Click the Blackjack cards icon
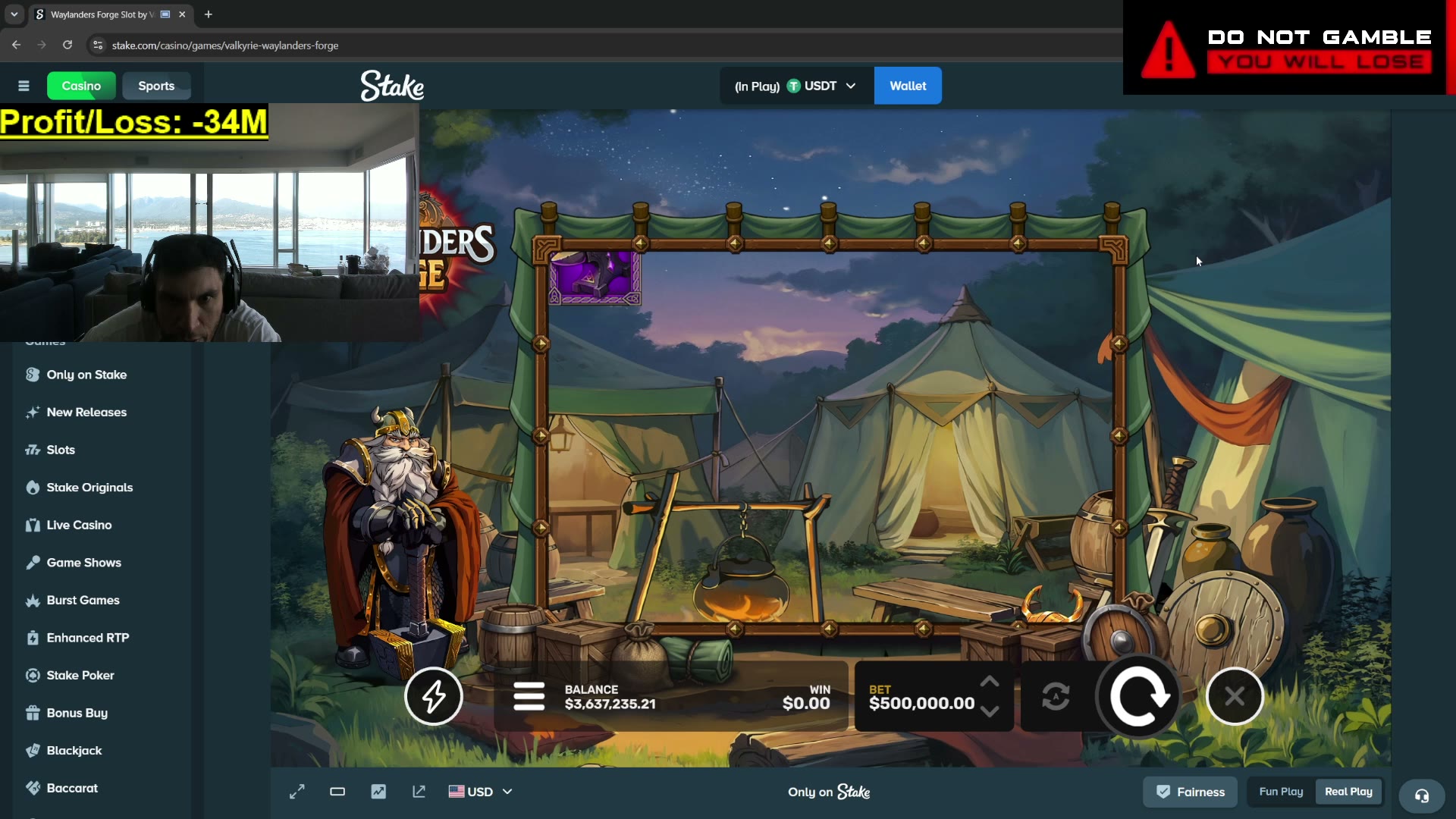The height and width of the screenshot is (819, 1456). click(x=33, y=751)
